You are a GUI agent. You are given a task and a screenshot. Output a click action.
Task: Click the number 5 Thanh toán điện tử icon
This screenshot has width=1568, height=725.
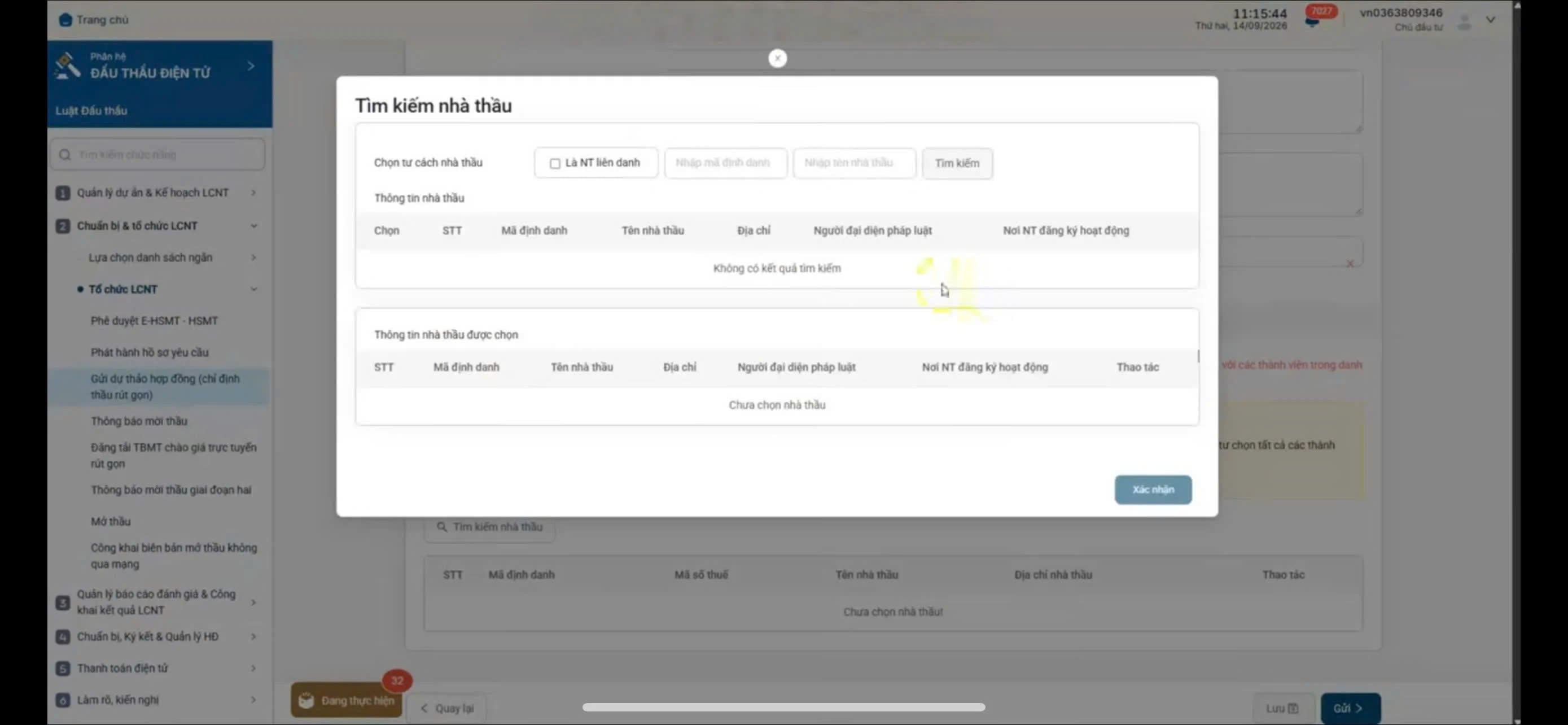point(63,669)
